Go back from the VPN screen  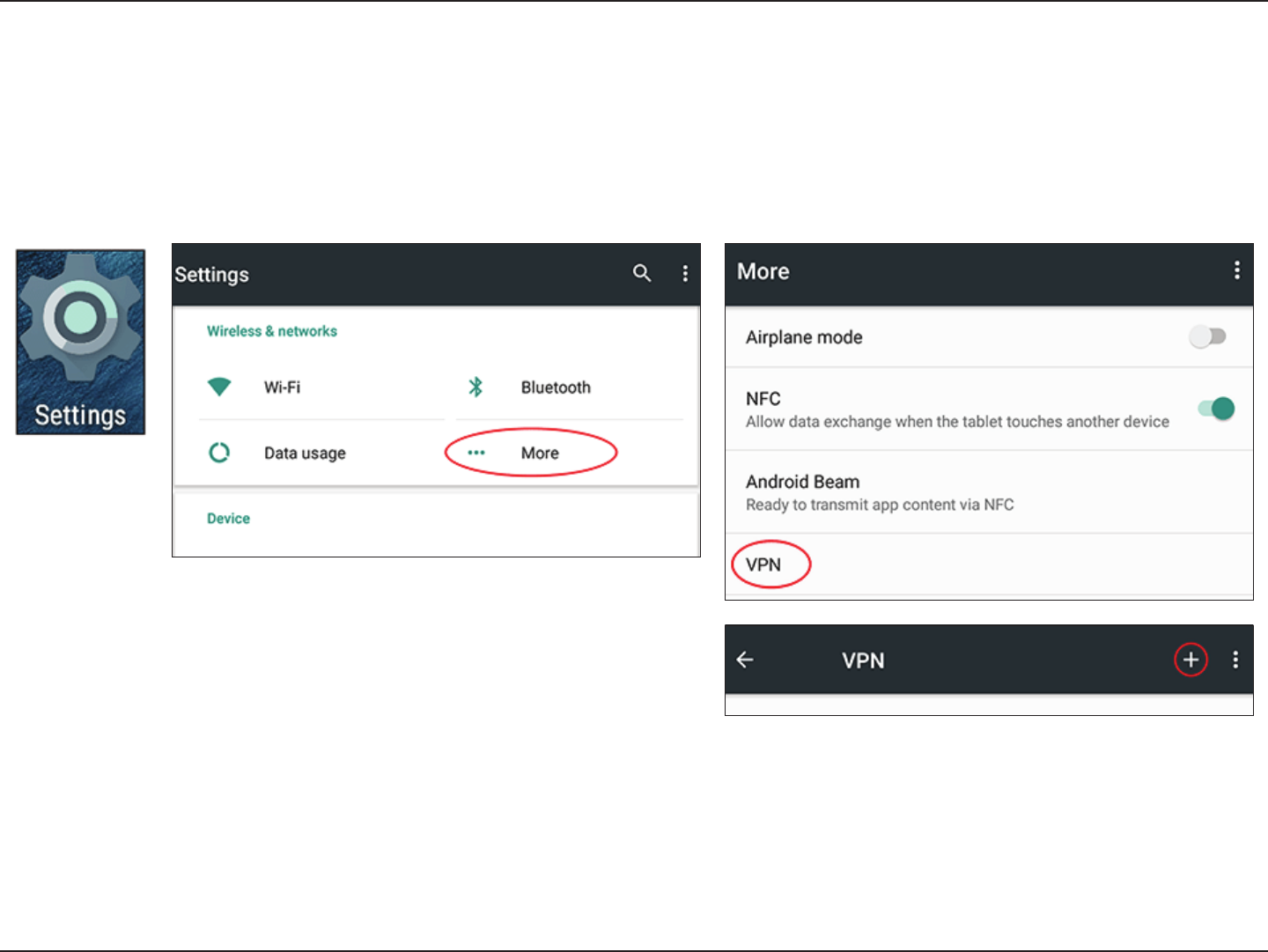(745, 660)
